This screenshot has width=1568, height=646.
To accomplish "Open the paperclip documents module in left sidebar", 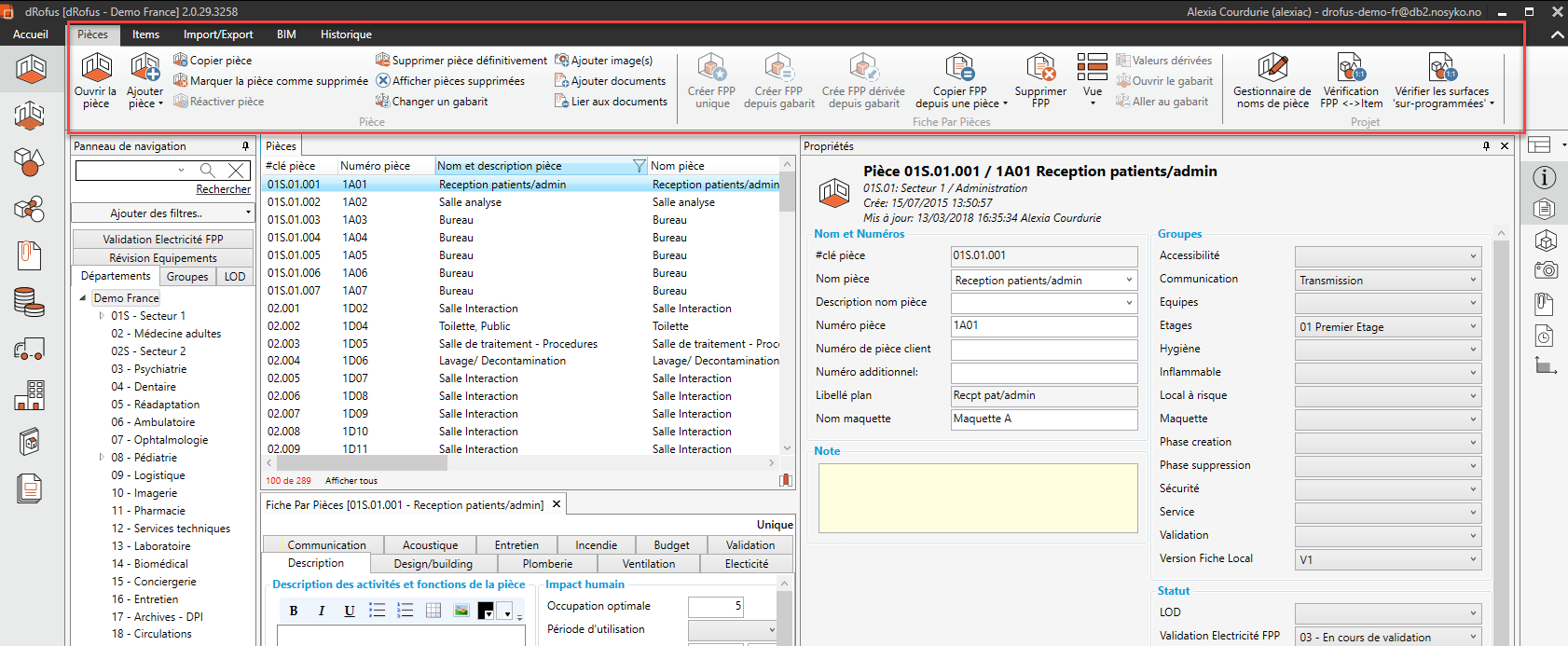I will click(30, 255).
